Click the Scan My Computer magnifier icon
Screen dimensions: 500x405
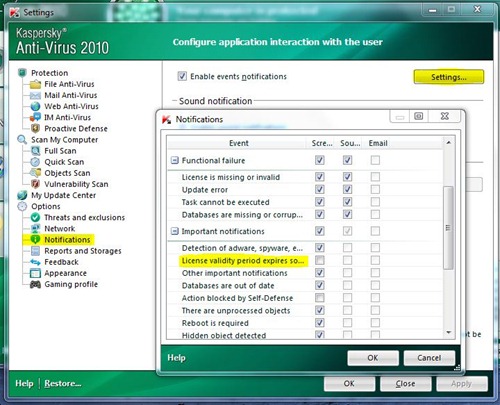(x=22, y=140)
